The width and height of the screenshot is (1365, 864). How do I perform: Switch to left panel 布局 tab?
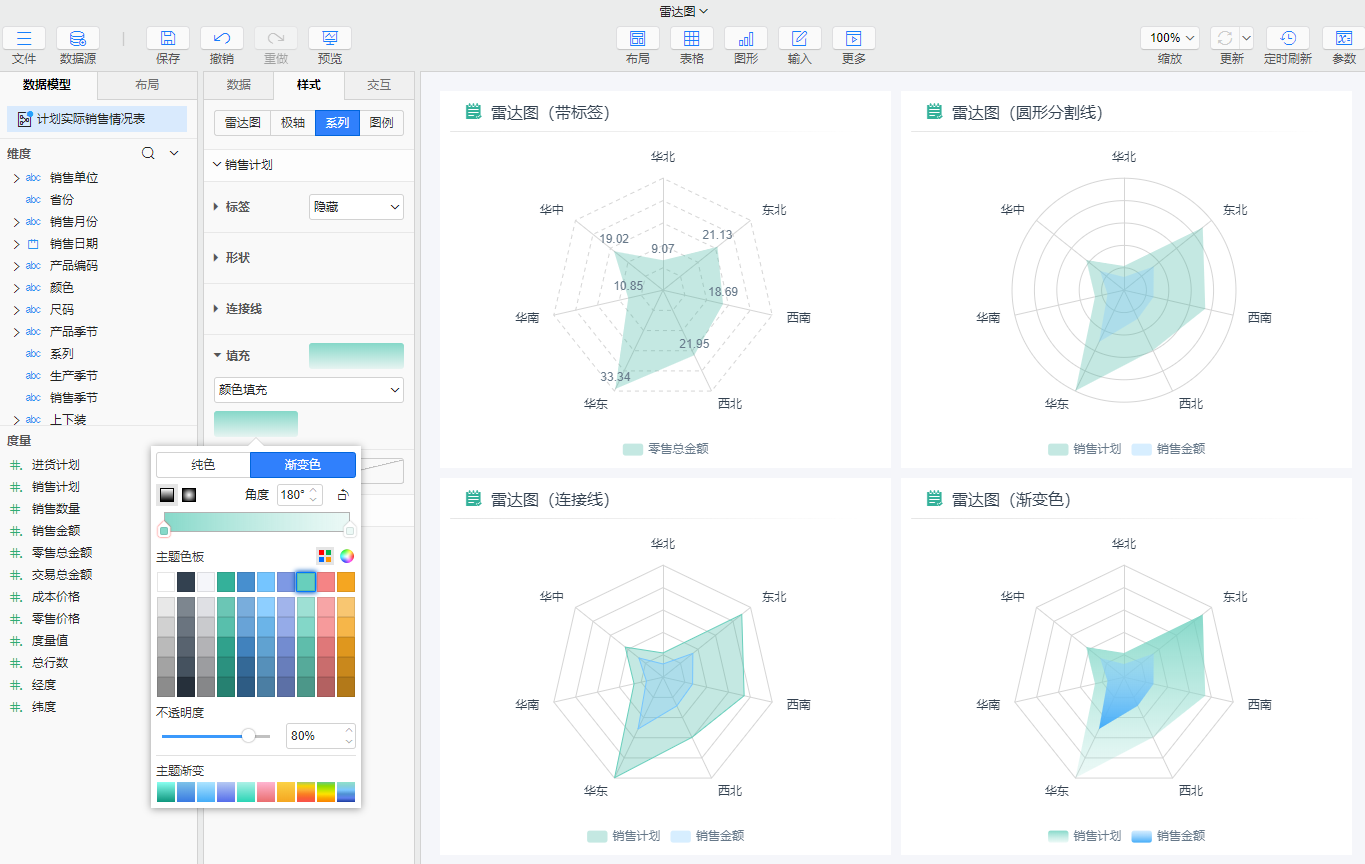point(147,85)
